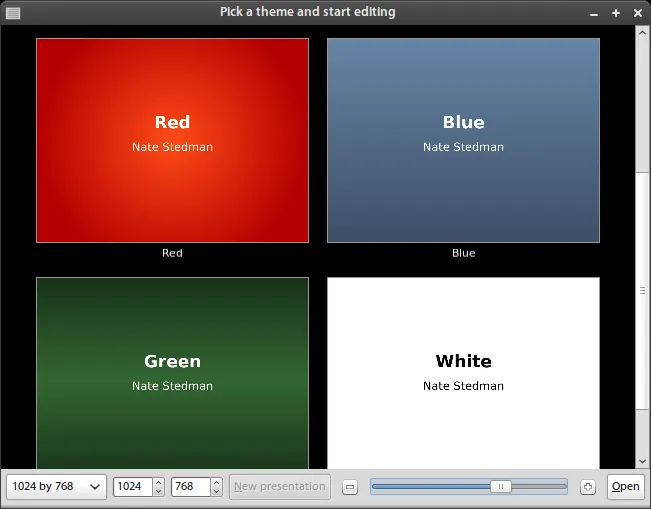Click the scrollbar up arrow
This screenshot has width=651, height=509.
pos(642,32)
